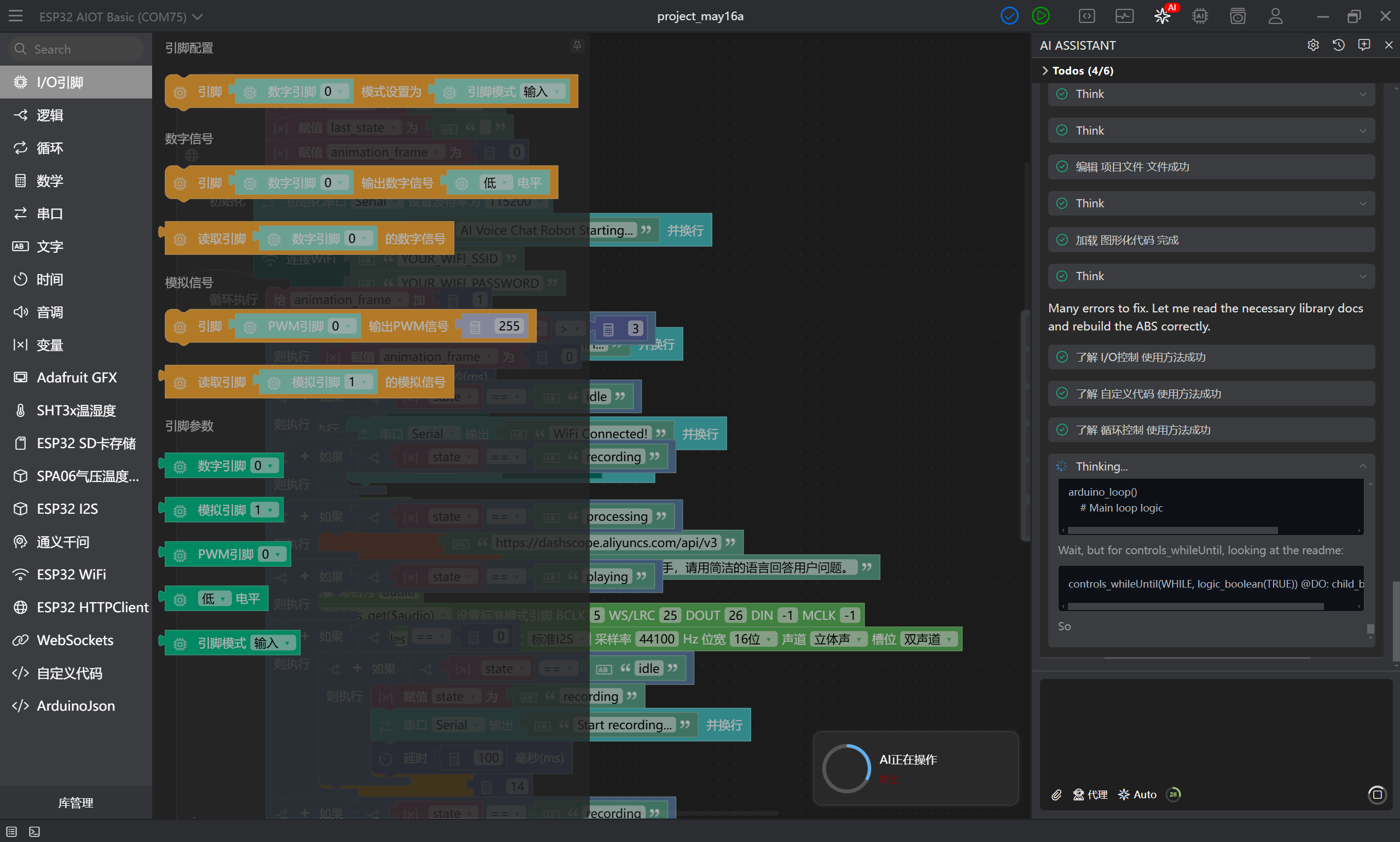Click the blue verify/compile check icon
1400x842 pixels.
pyautogui.click(x=1009, y=16)
